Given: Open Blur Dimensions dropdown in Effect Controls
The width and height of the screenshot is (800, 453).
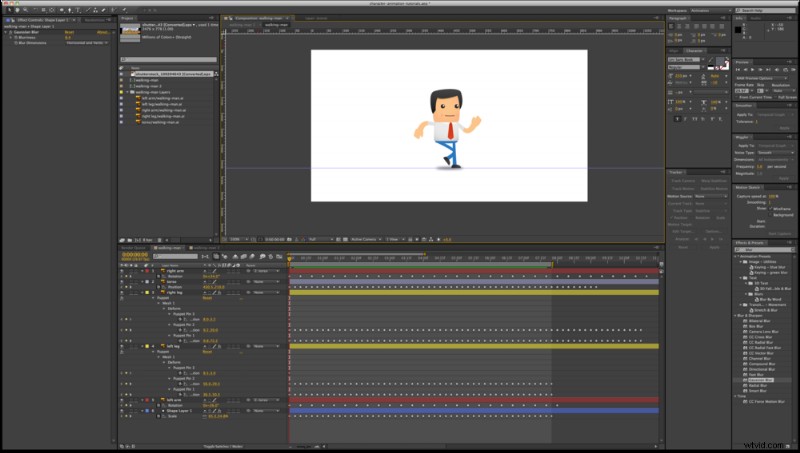Looking at the screenshot, I should click(x=87, y=43).
